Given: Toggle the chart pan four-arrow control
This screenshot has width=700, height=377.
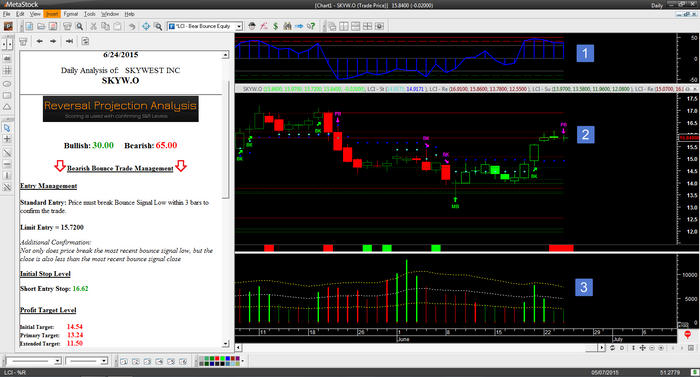Looking at the screenshot, I should (x=642, y=348).
